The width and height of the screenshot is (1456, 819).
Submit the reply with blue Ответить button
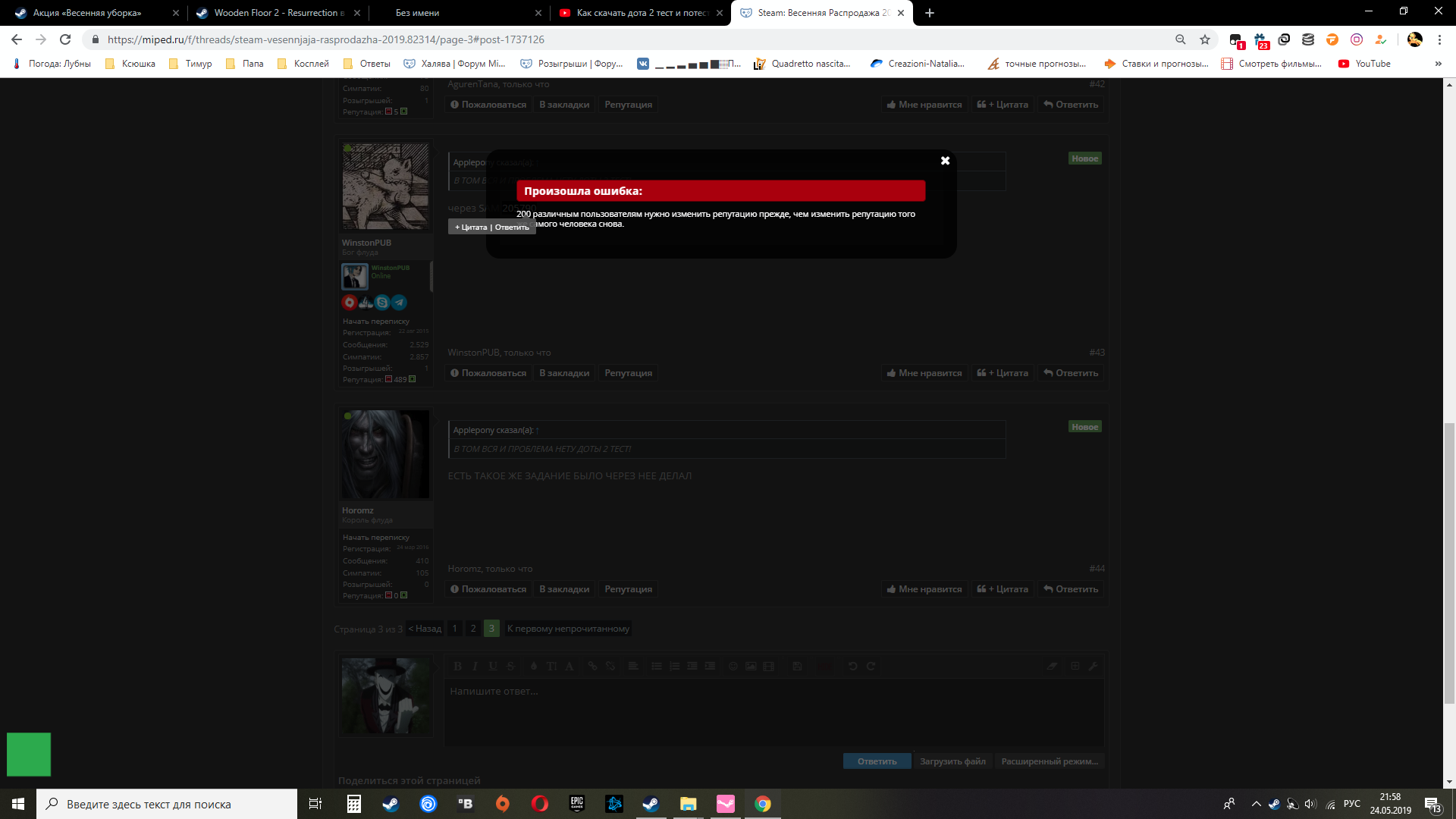[877, 761]
